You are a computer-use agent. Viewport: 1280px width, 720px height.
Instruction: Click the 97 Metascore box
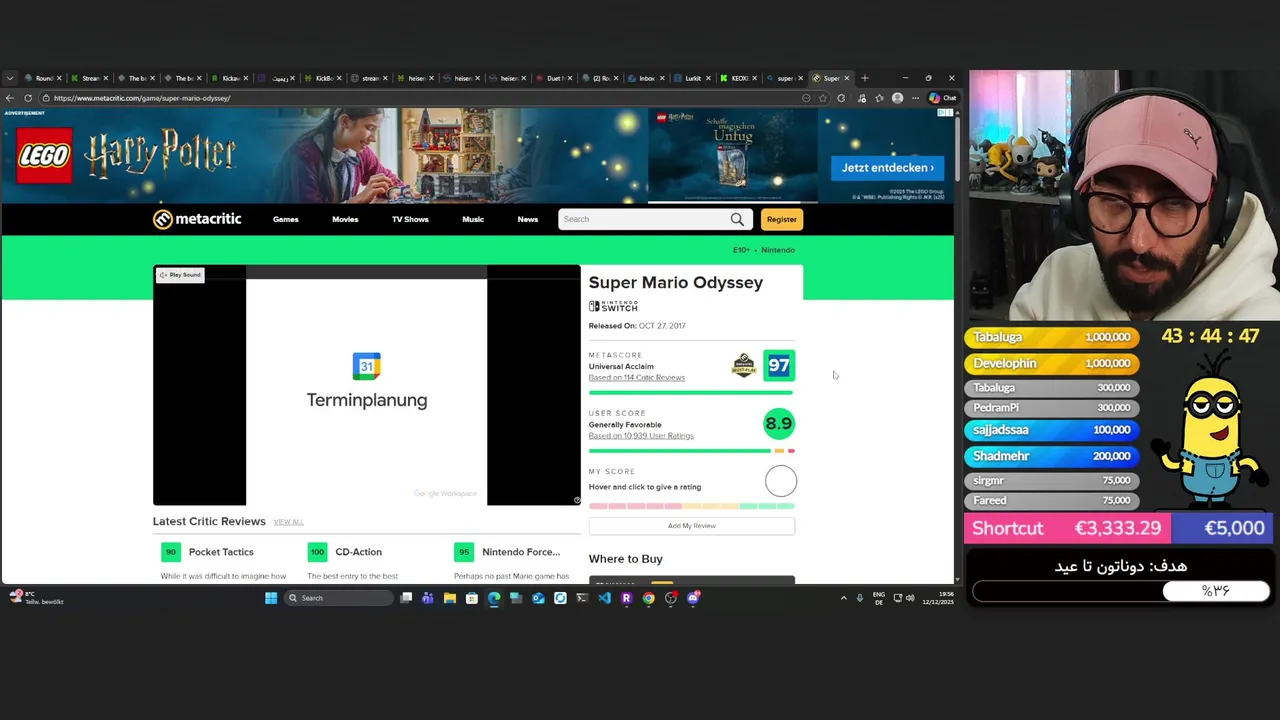click(779, 366)
